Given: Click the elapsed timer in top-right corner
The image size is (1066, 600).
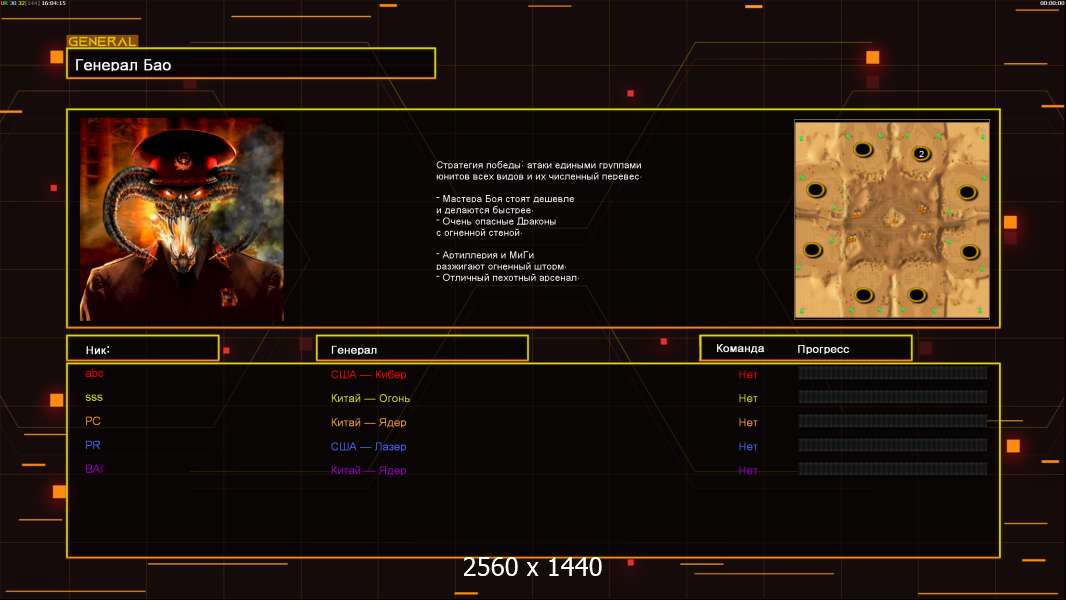Looking at the screenshot, I should [x=1051, y=4].
